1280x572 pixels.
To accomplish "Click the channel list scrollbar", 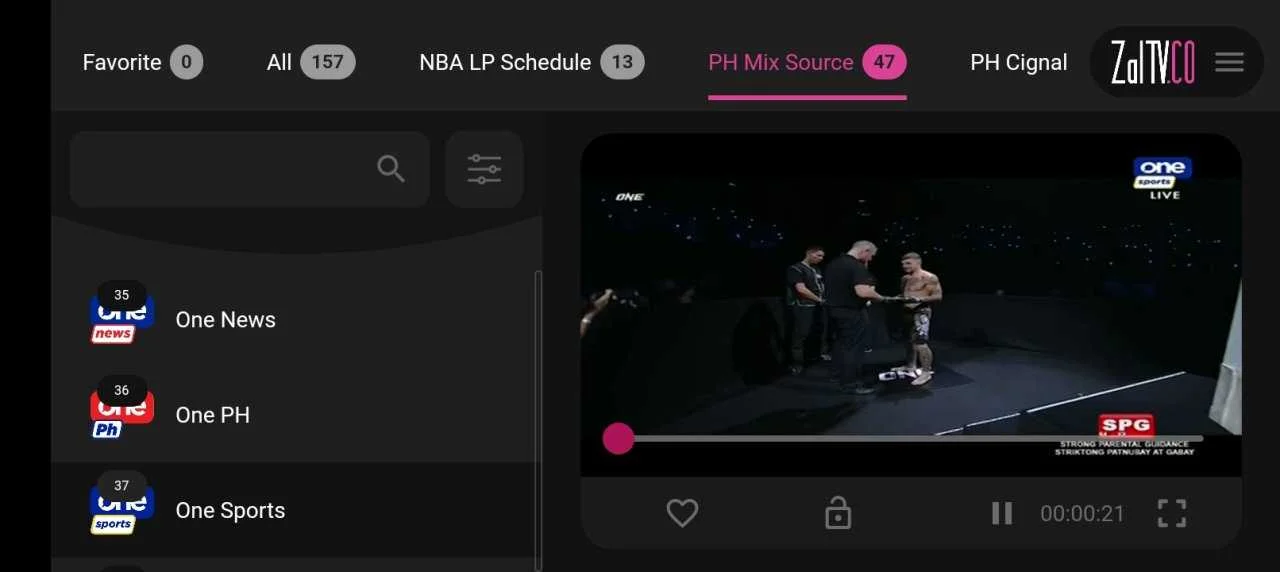I will [539, 420].
